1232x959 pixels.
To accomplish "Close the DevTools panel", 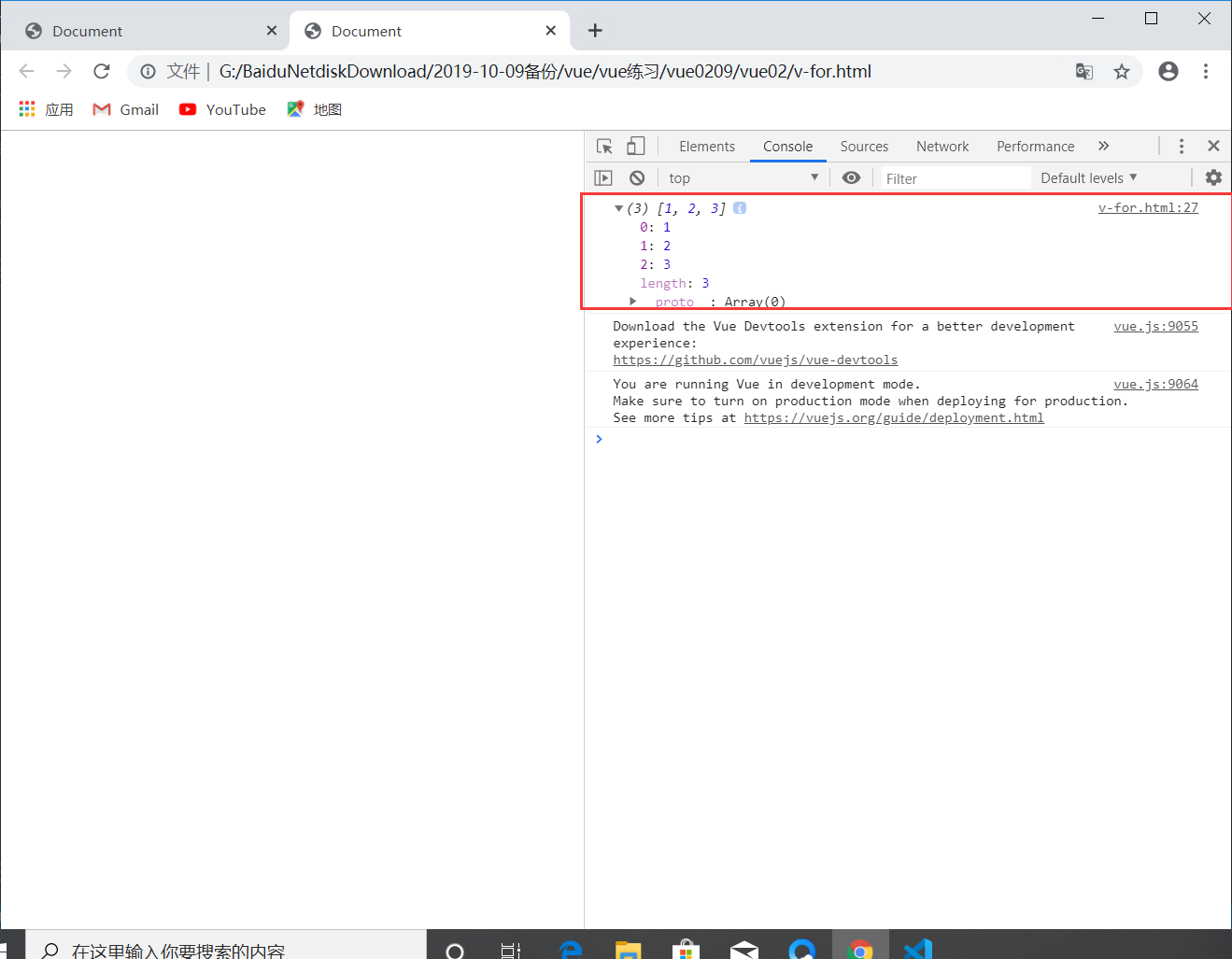I will point(1213,146).
